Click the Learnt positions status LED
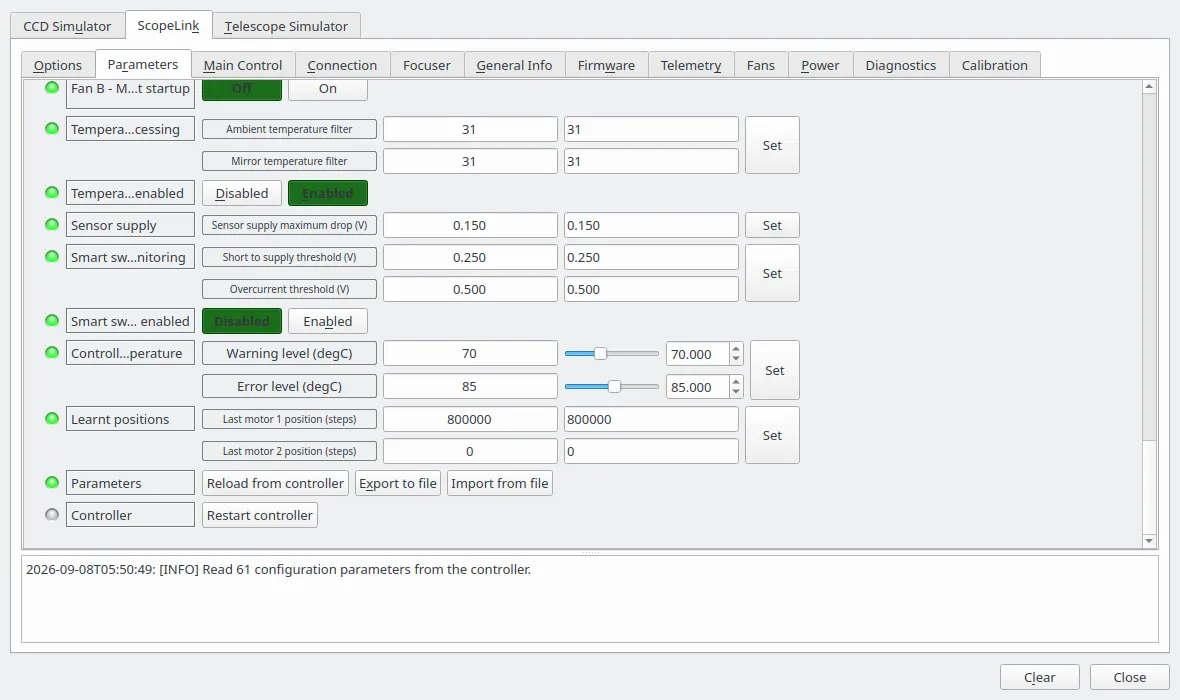 coord(52,418)
